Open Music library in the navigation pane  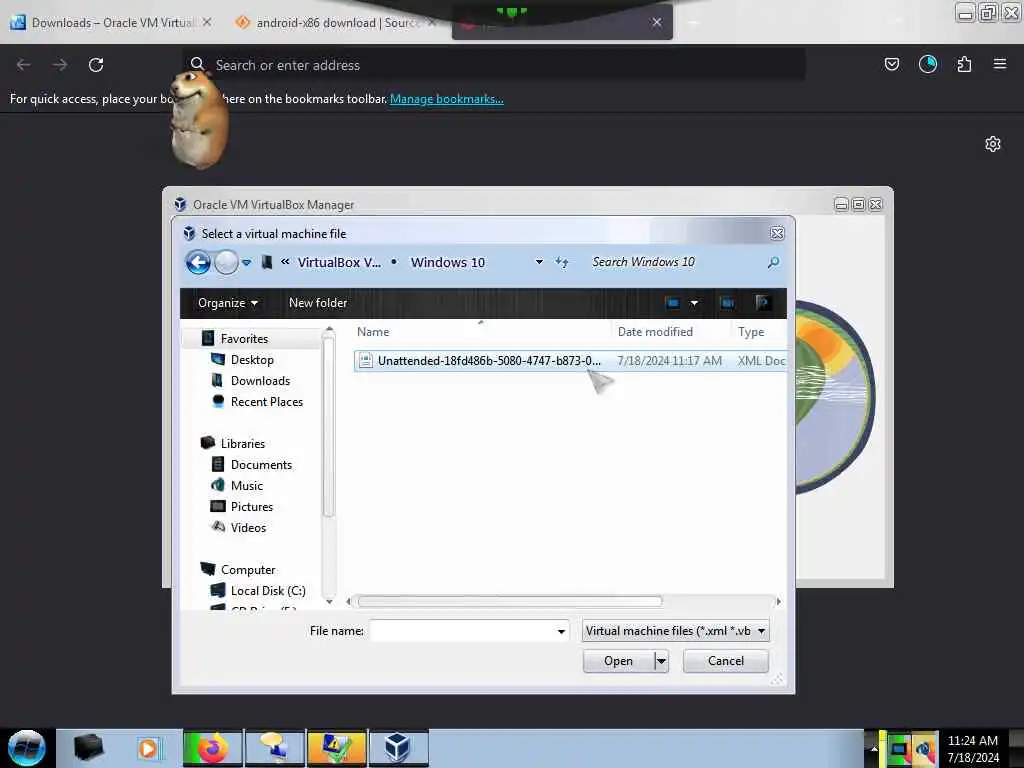point(246,485)
